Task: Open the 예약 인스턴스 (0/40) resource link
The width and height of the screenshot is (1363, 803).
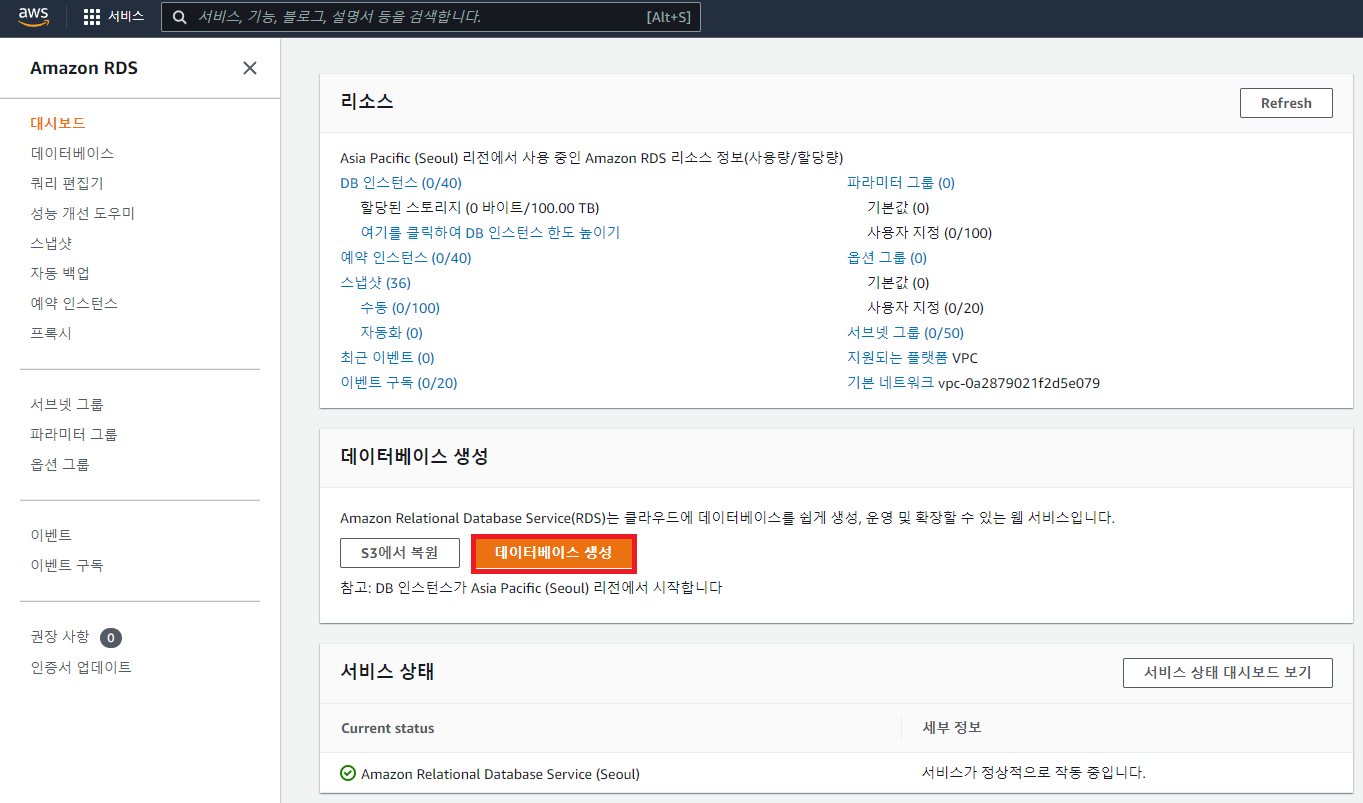Action: pyautogui.click(x=406, y=257)
